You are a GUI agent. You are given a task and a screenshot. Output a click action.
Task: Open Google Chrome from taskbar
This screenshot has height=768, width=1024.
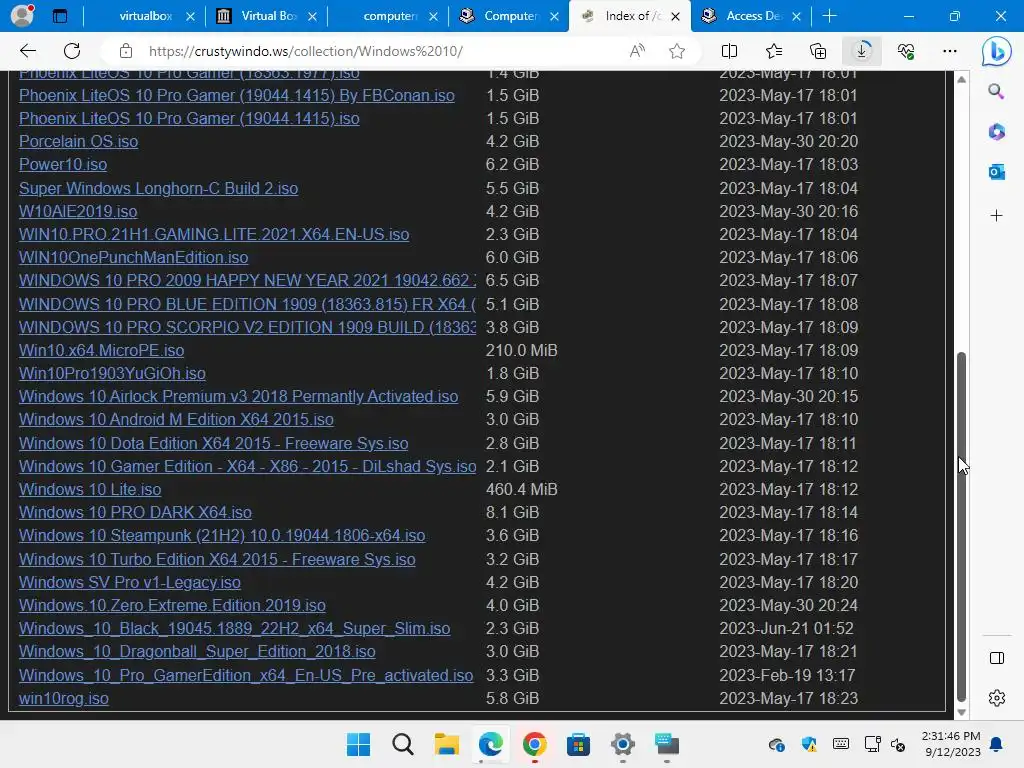534,744
